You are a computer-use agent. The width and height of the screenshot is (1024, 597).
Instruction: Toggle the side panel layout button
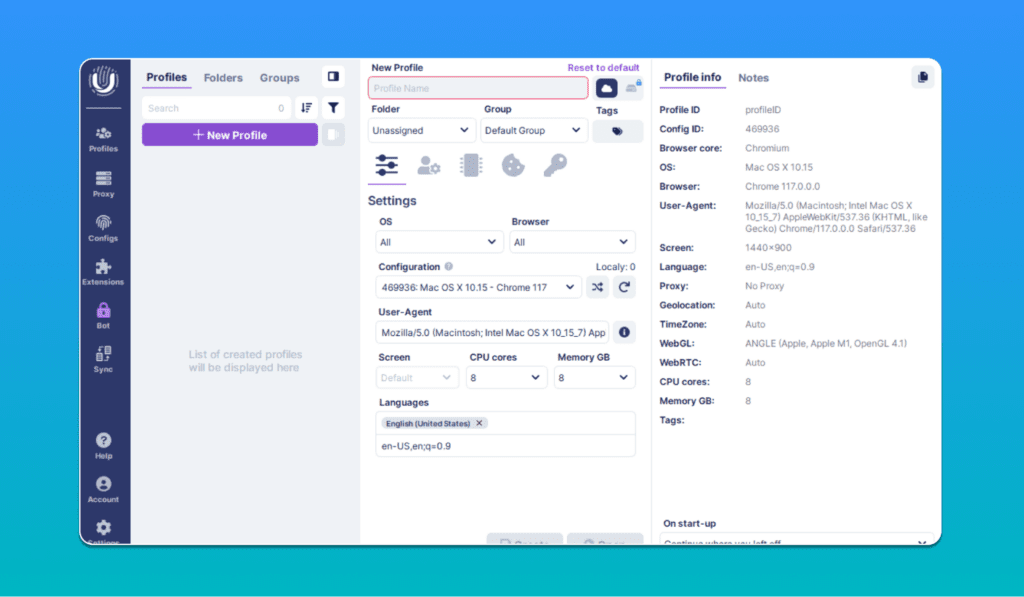click(x=333, y=77)
